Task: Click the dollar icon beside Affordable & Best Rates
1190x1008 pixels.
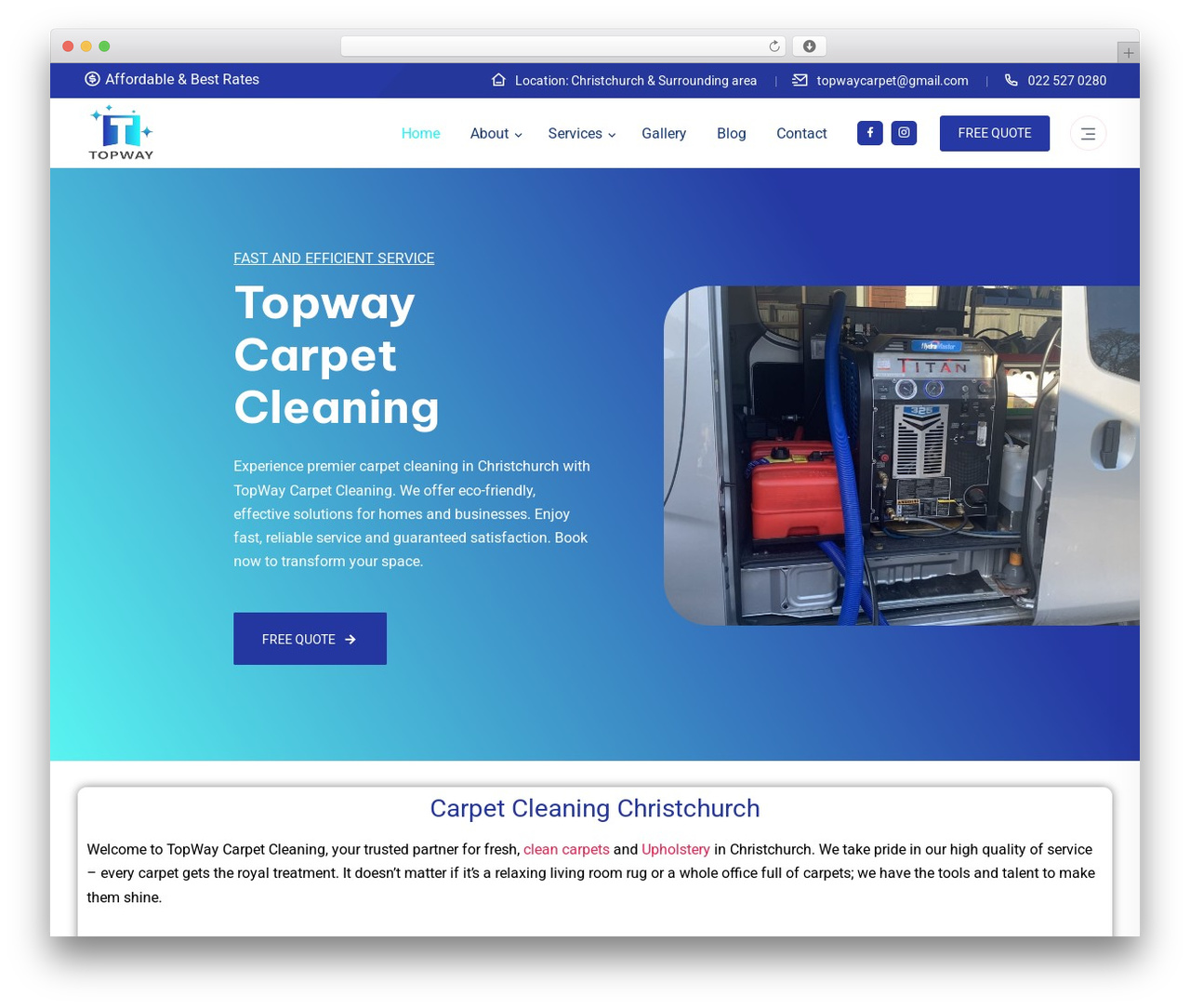Action: [92, 79]
